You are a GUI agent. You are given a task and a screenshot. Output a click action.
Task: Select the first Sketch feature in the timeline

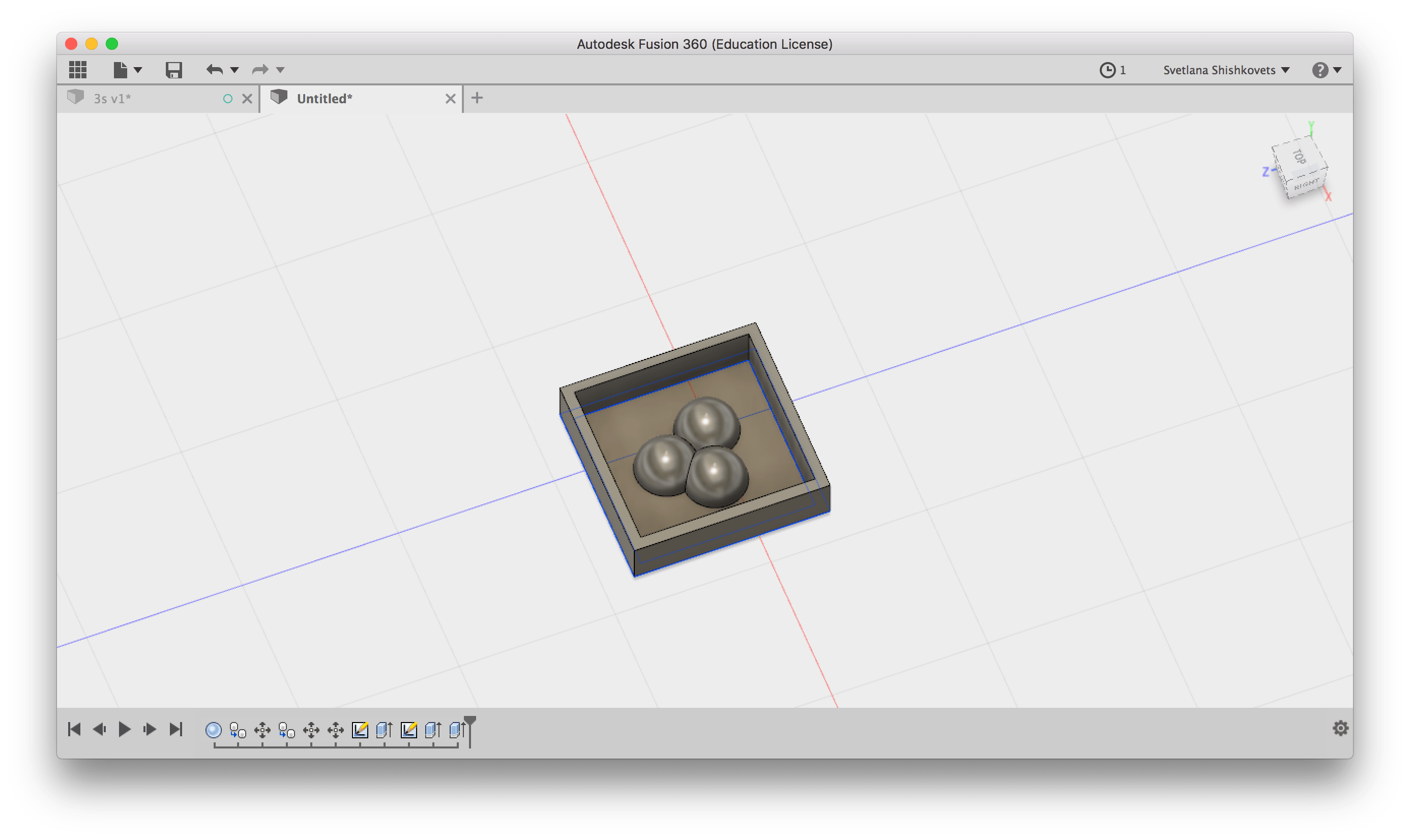[360, 730]
